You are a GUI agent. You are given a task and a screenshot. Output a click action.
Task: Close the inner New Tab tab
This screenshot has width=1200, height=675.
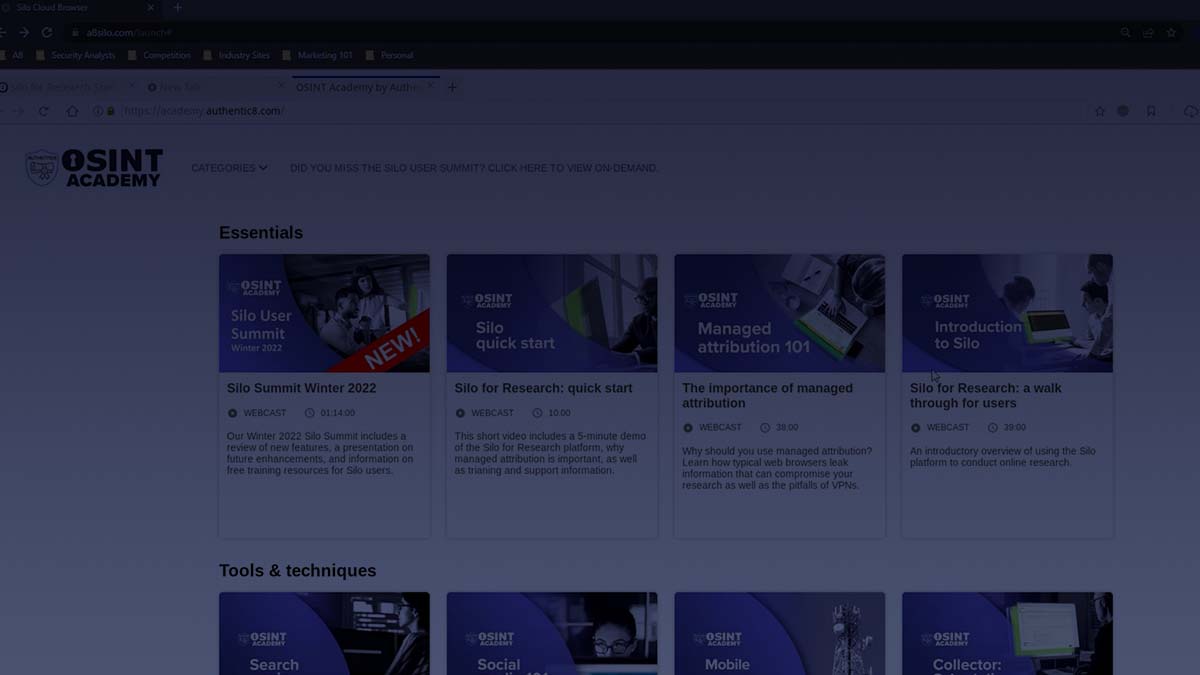pyautogui.click(x=280, y=87)
